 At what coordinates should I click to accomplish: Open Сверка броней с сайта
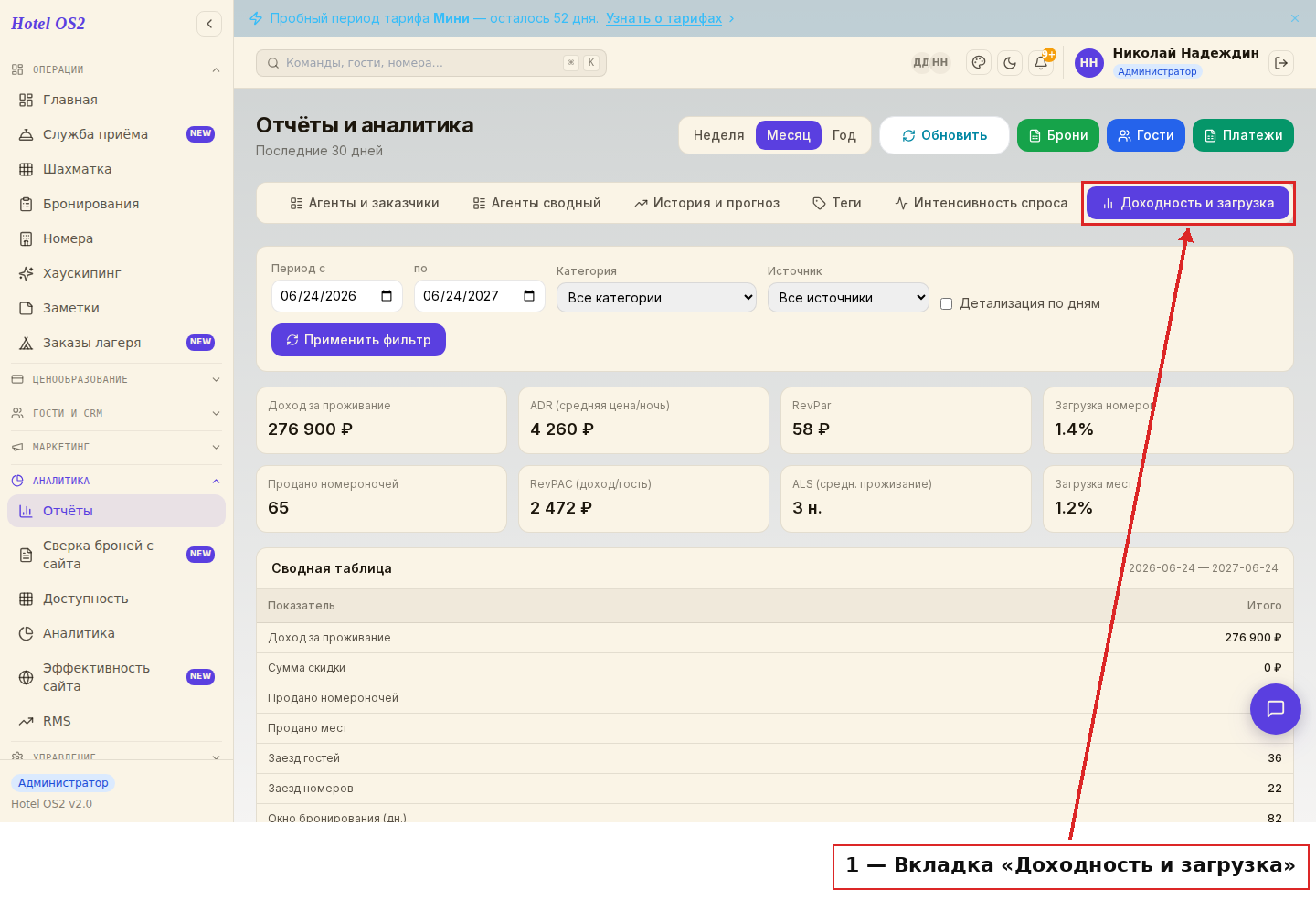[116, 555]
